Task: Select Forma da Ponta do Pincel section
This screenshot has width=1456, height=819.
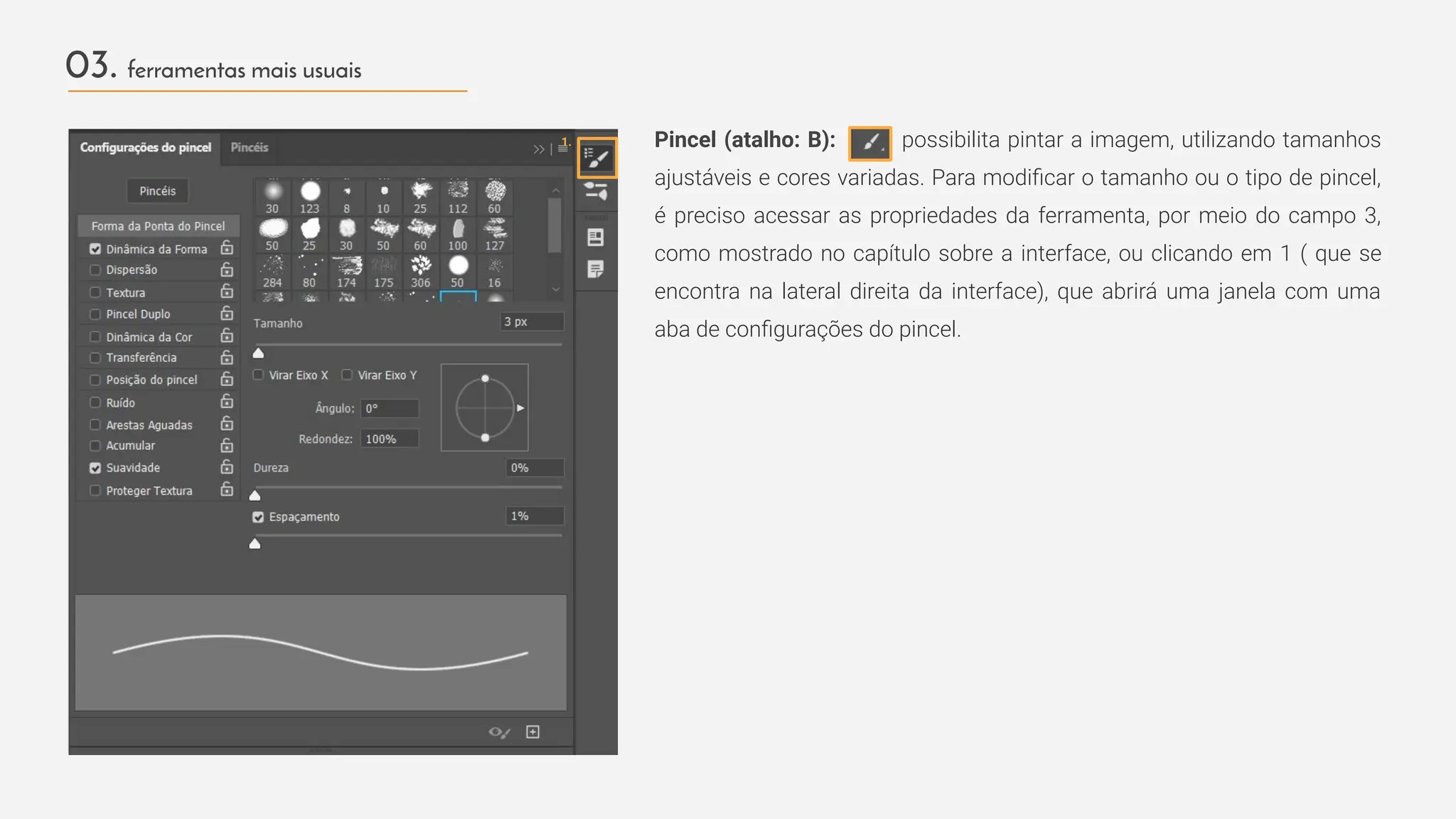Action: click(x=158, y=226)
